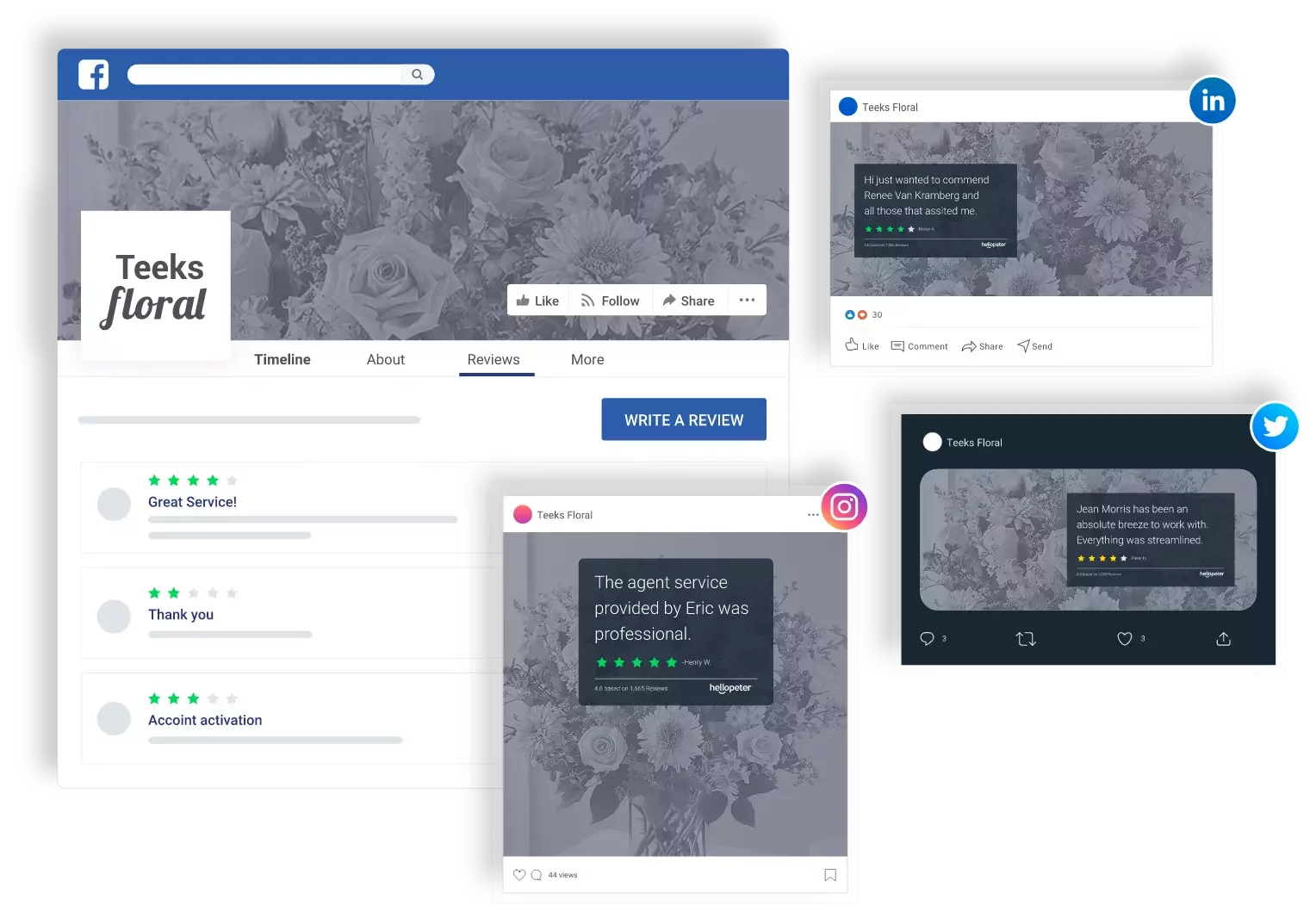Viewport: 1316px width, 918px height.
Task: Click the LinkedIn badge on the post
Action: click(x=1213, y=100)
